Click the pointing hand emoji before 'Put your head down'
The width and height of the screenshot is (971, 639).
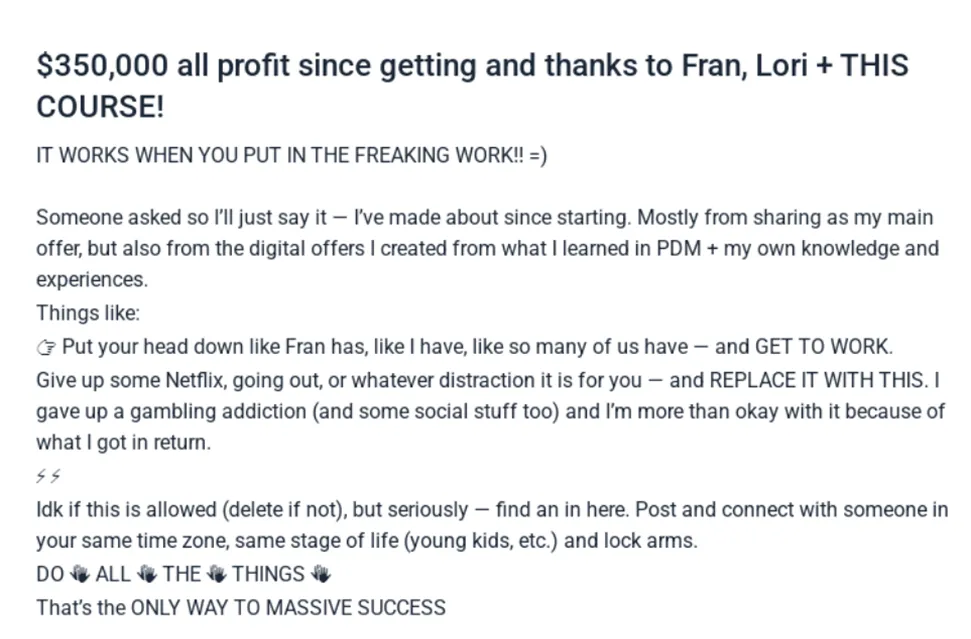[x=46, y=347]
